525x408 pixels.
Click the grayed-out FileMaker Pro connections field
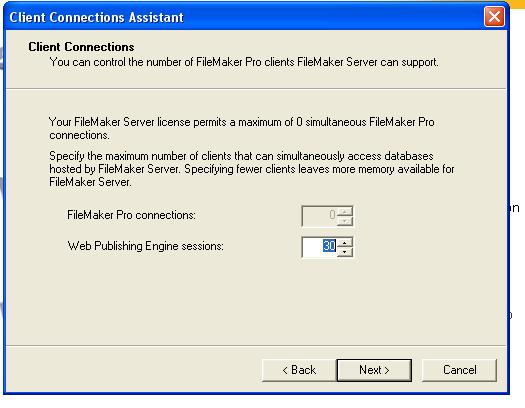coord(319,216)
